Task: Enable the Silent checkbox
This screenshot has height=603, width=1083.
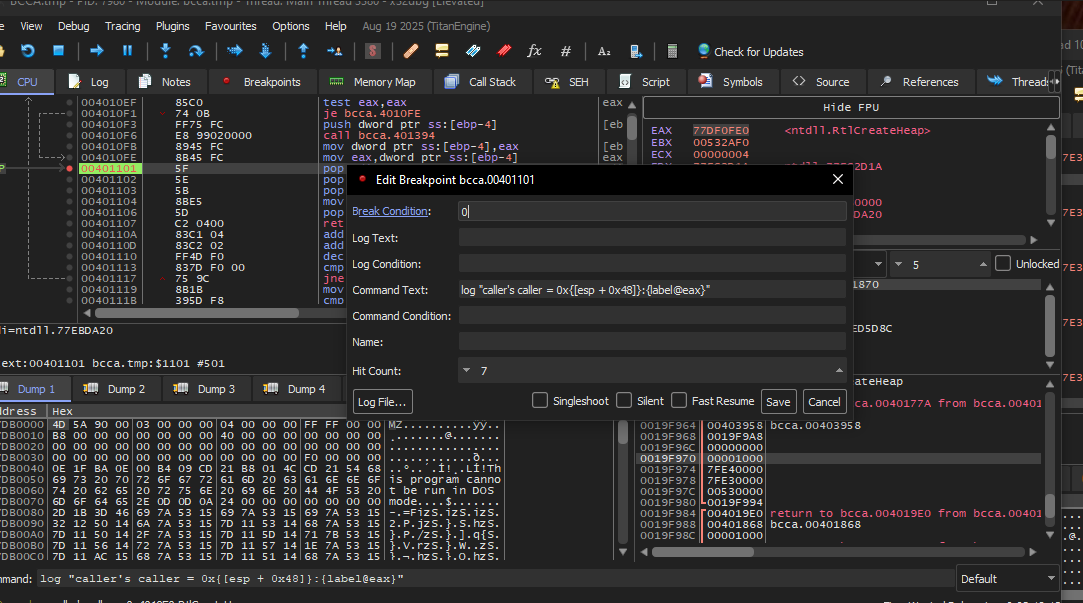Action: pyautogui.click(x=624, y=401)
